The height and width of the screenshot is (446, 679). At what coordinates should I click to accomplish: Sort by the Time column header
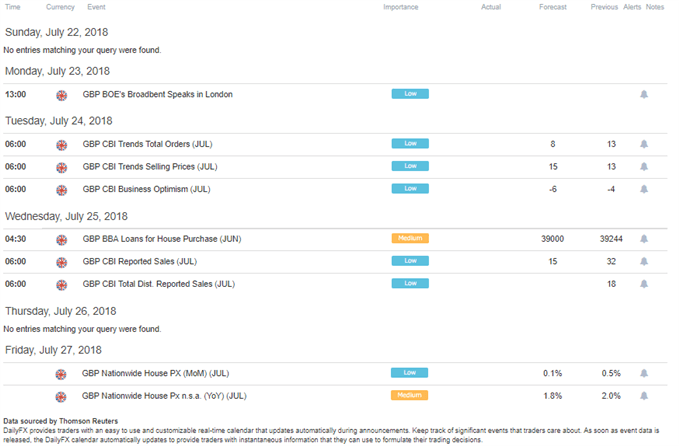13,7
